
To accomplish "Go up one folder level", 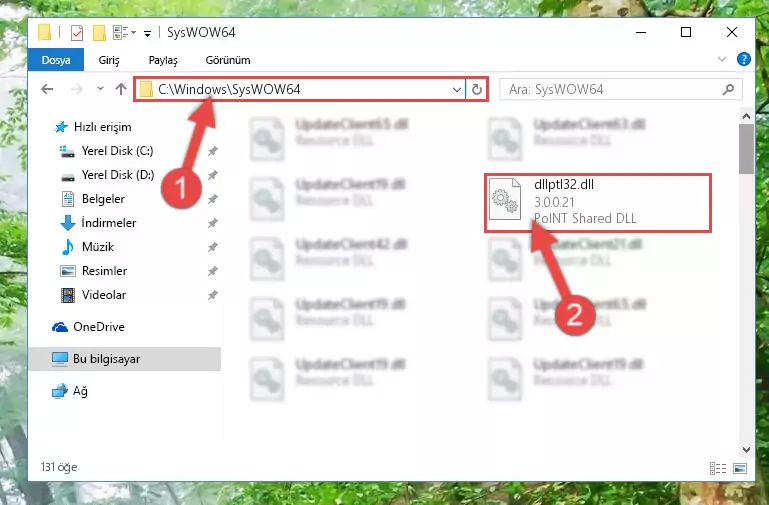I will tap(121, 89).
